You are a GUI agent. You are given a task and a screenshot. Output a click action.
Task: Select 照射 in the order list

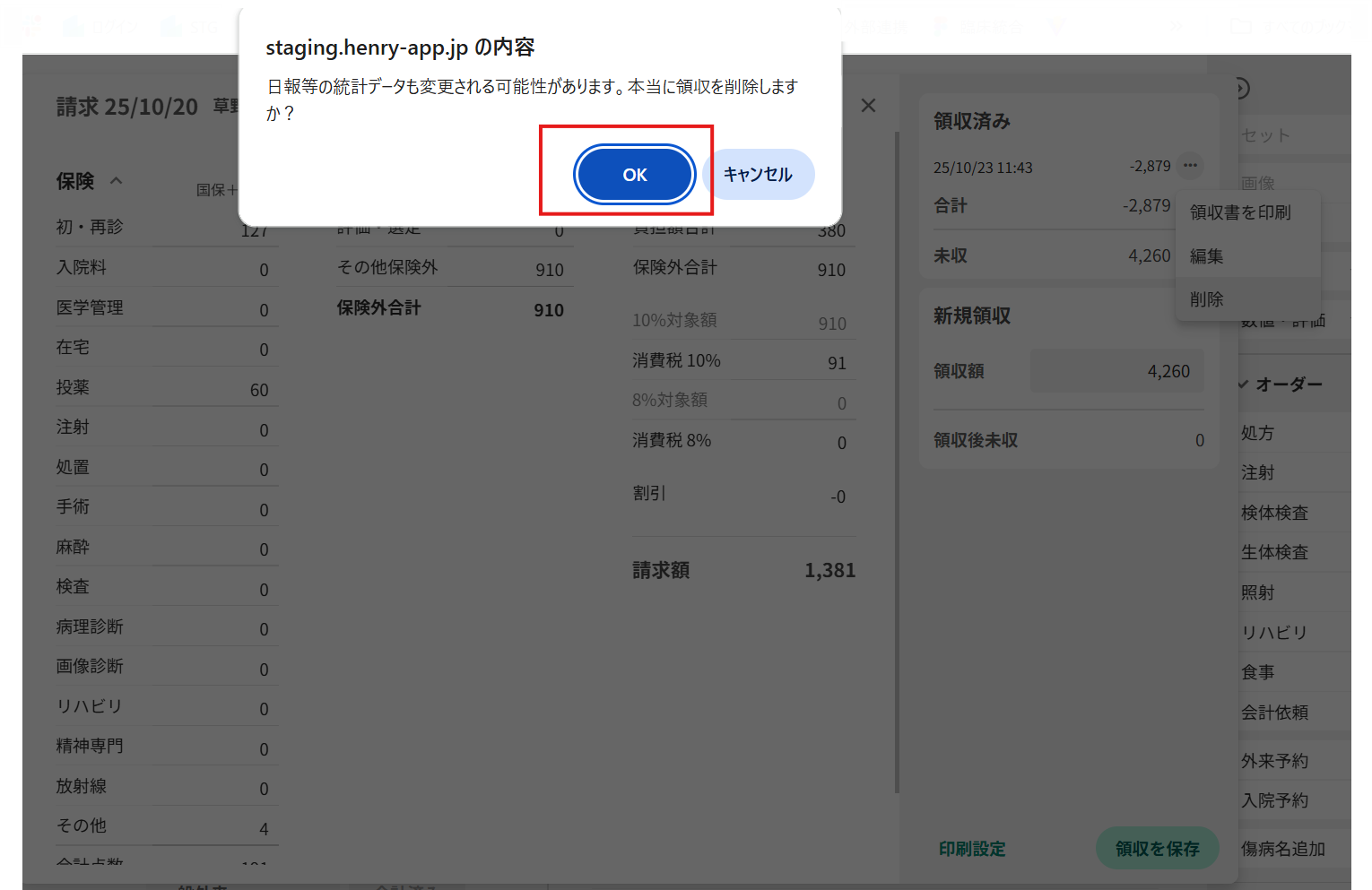[x=1257, y=592]
